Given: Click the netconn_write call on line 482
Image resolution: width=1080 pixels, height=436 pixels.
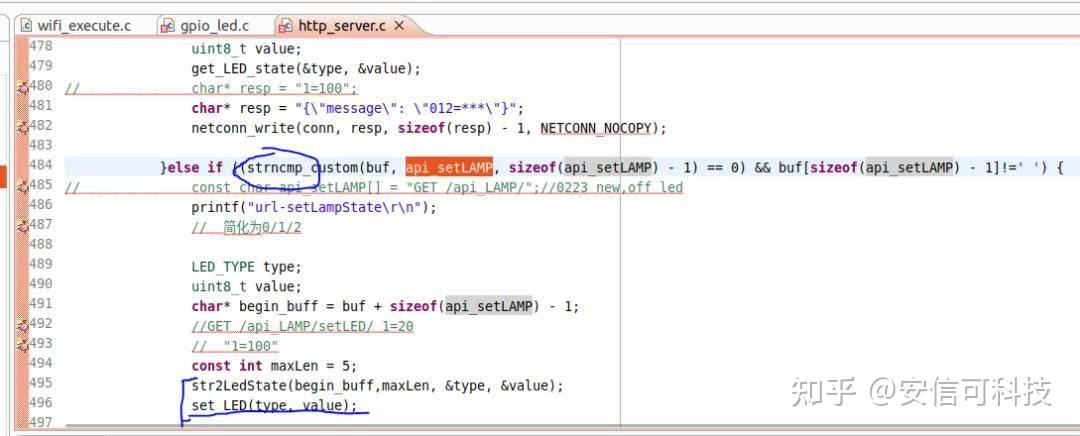Looking at the screenshot, I should 429,129.
